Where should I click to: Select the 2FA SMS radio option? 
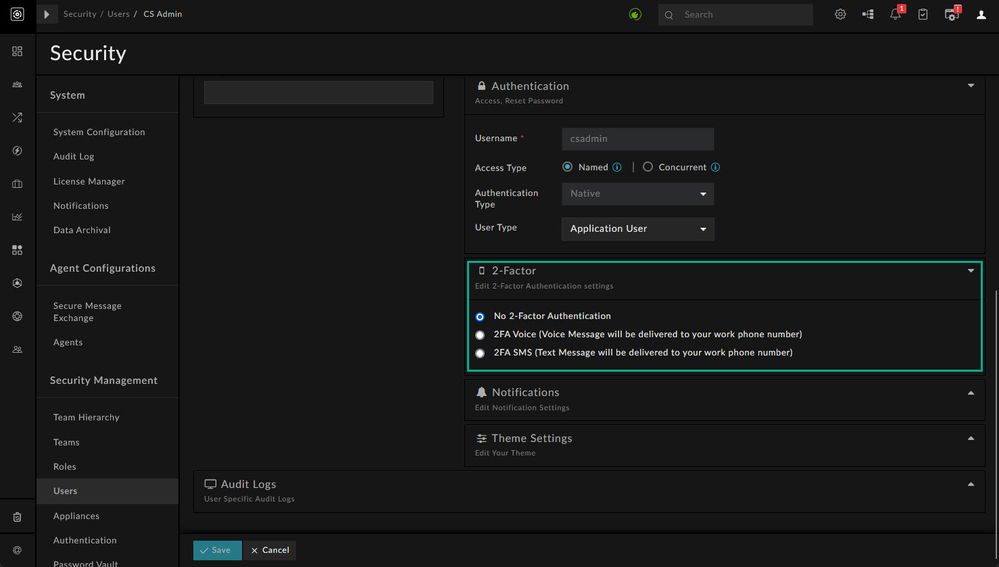click(x=480, y=353)
